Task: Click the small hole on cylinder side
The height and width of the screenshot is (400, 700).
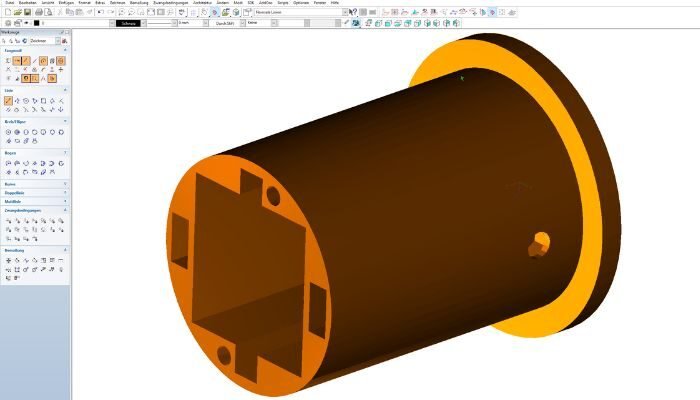Action: click(x=538, y=241)
